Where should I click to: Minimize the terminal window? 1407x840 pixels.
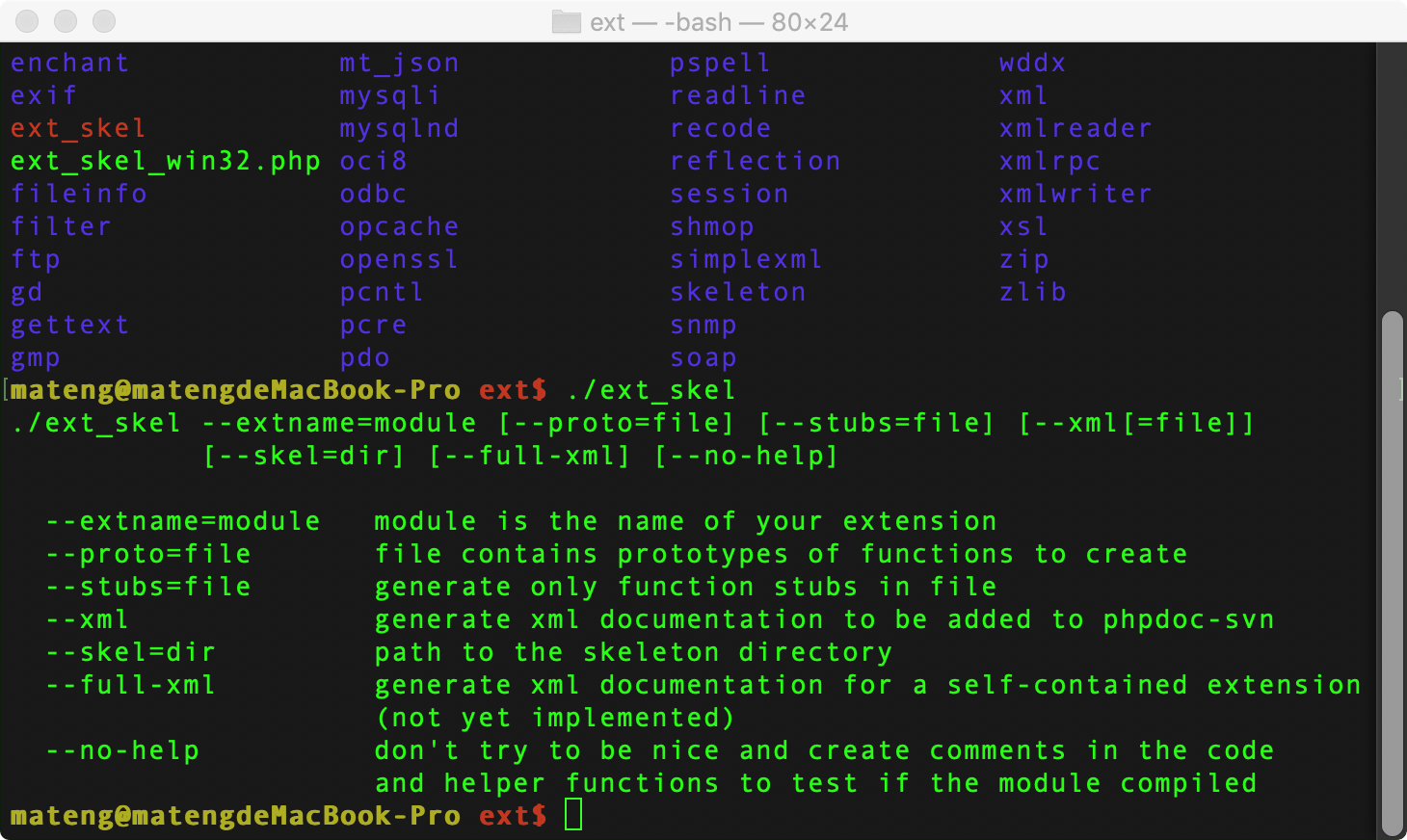click(x=66, y=21)
